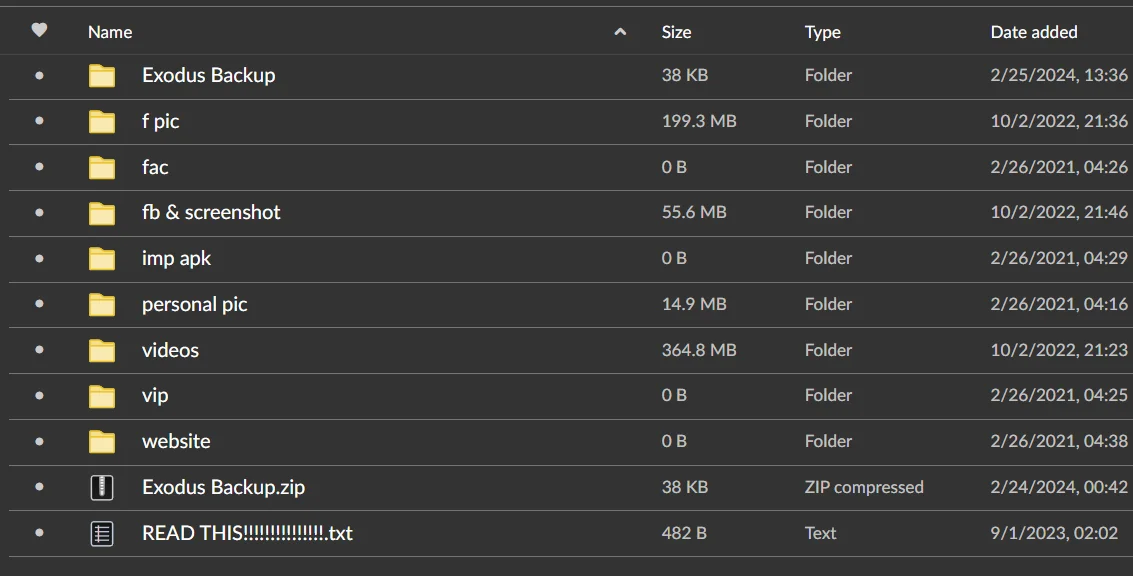Click the Name column sort arrow
1133x576 pixels.
point(620,32)
